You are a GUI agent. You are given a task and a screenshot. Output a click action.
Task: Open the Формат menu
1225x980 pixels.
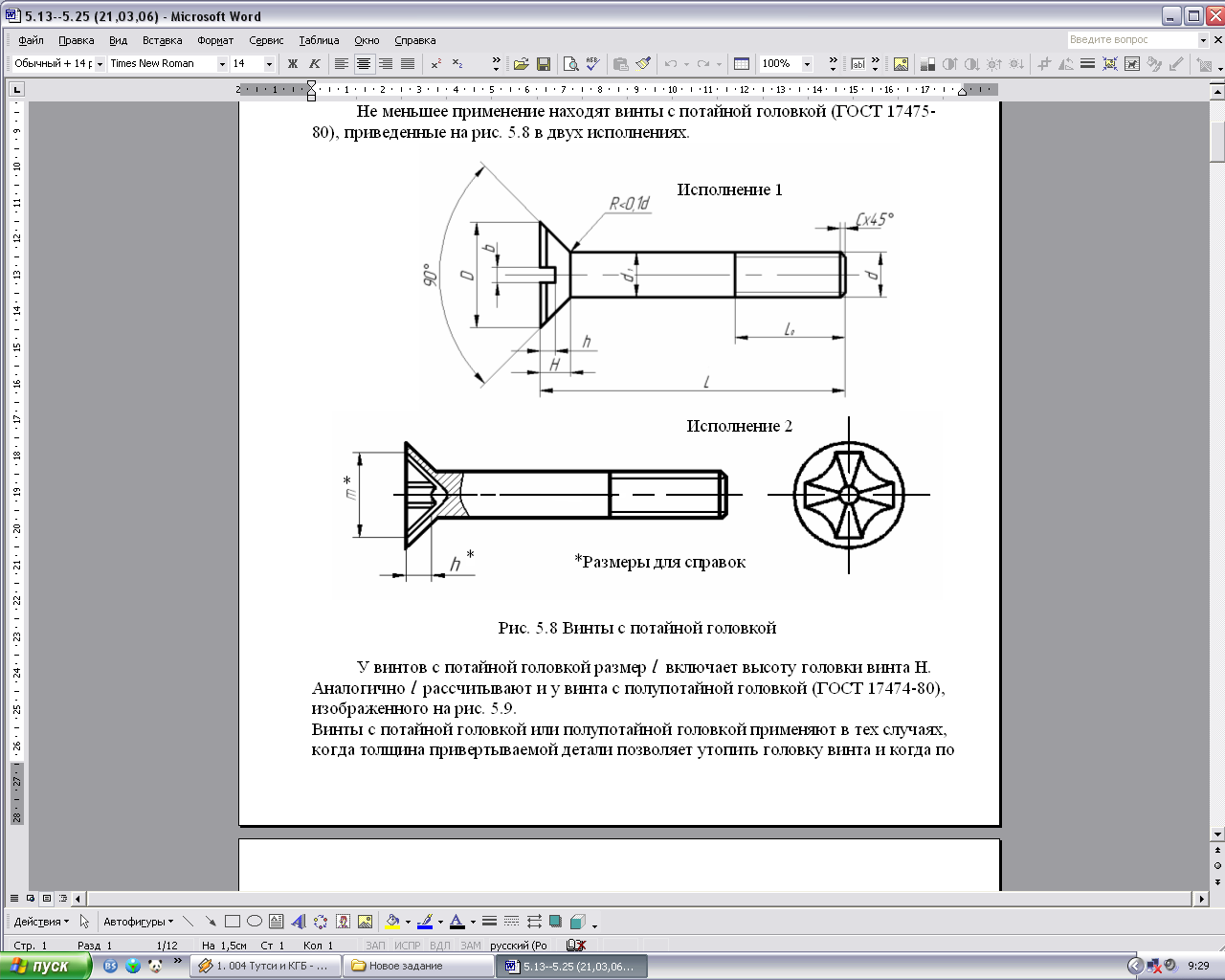[215, 40]
